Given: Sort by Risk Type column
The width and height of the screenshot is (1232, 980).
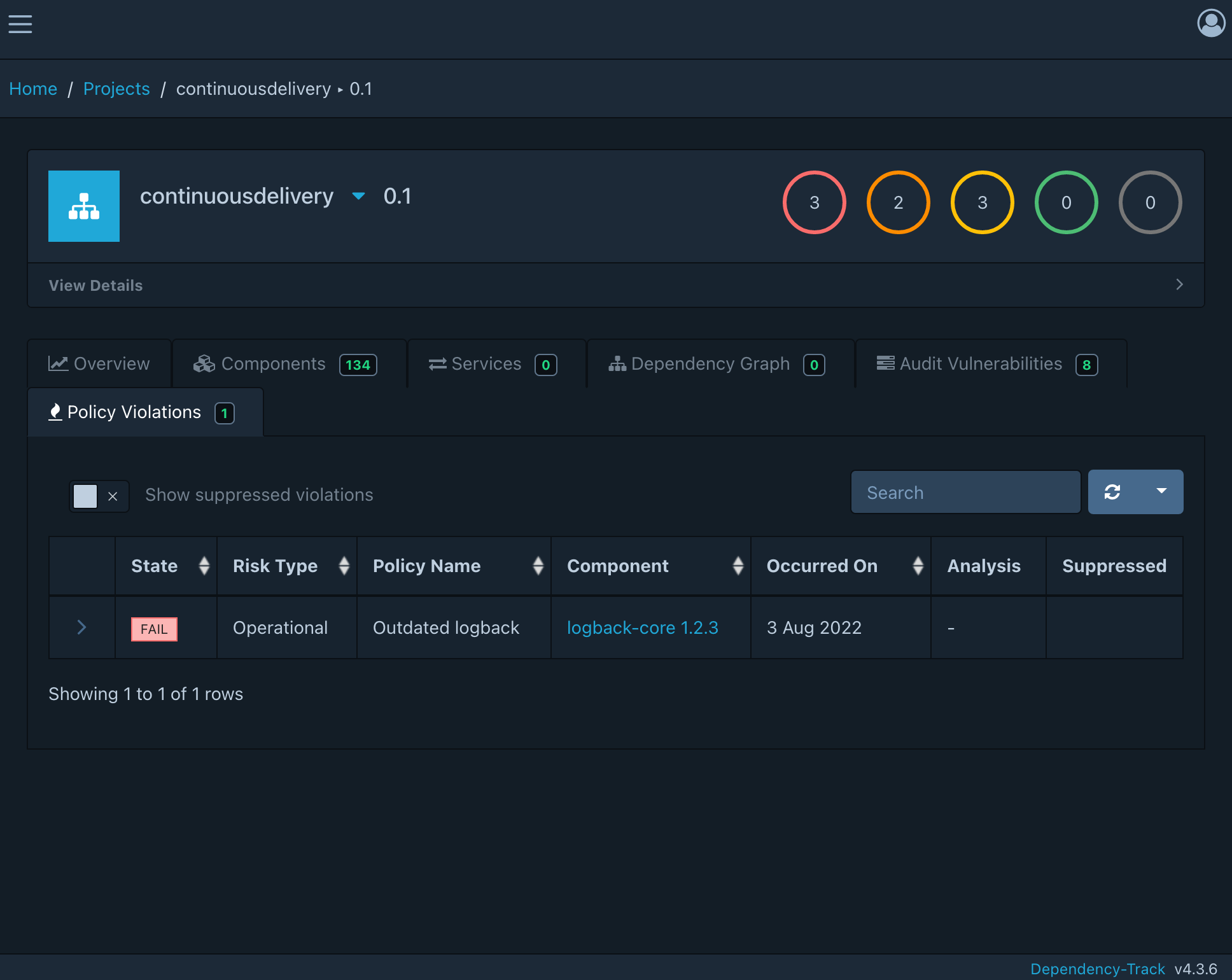Looking at the screenshot, I should (x=287, y=566).
